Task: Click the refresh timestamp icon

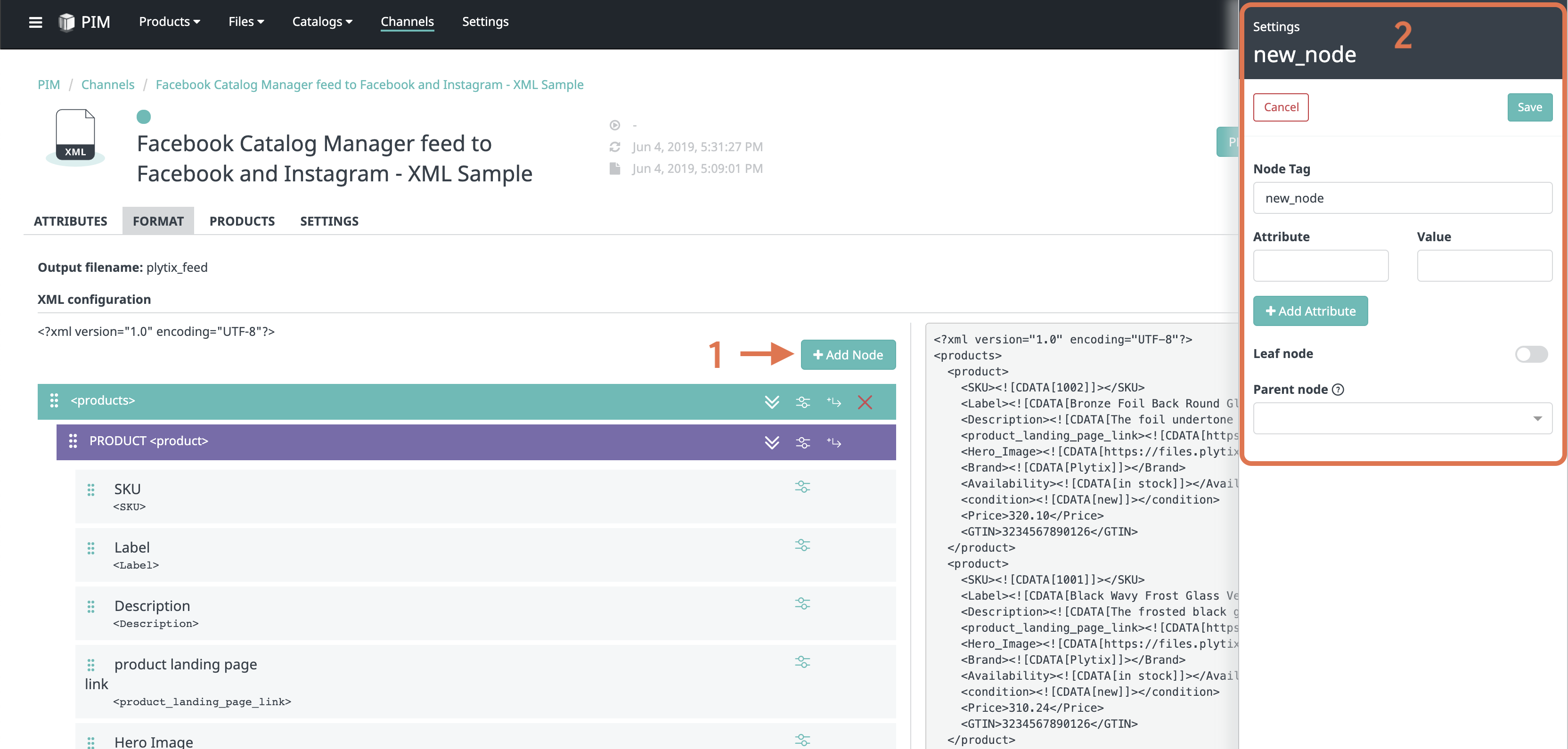Action: tap(615, 147)
